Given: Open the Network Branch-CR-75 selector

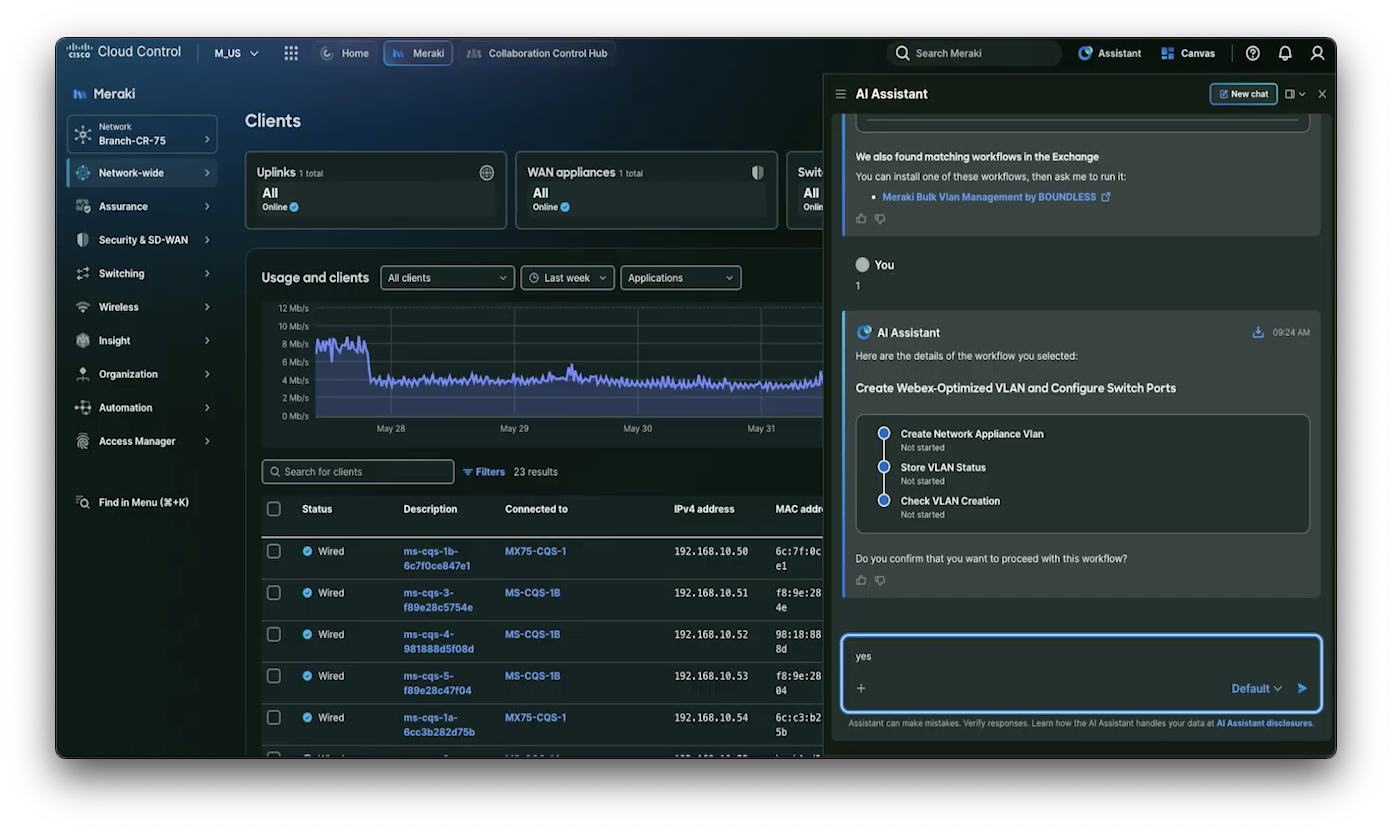Looking at the screenshot, I should click(x=142, y=134).
